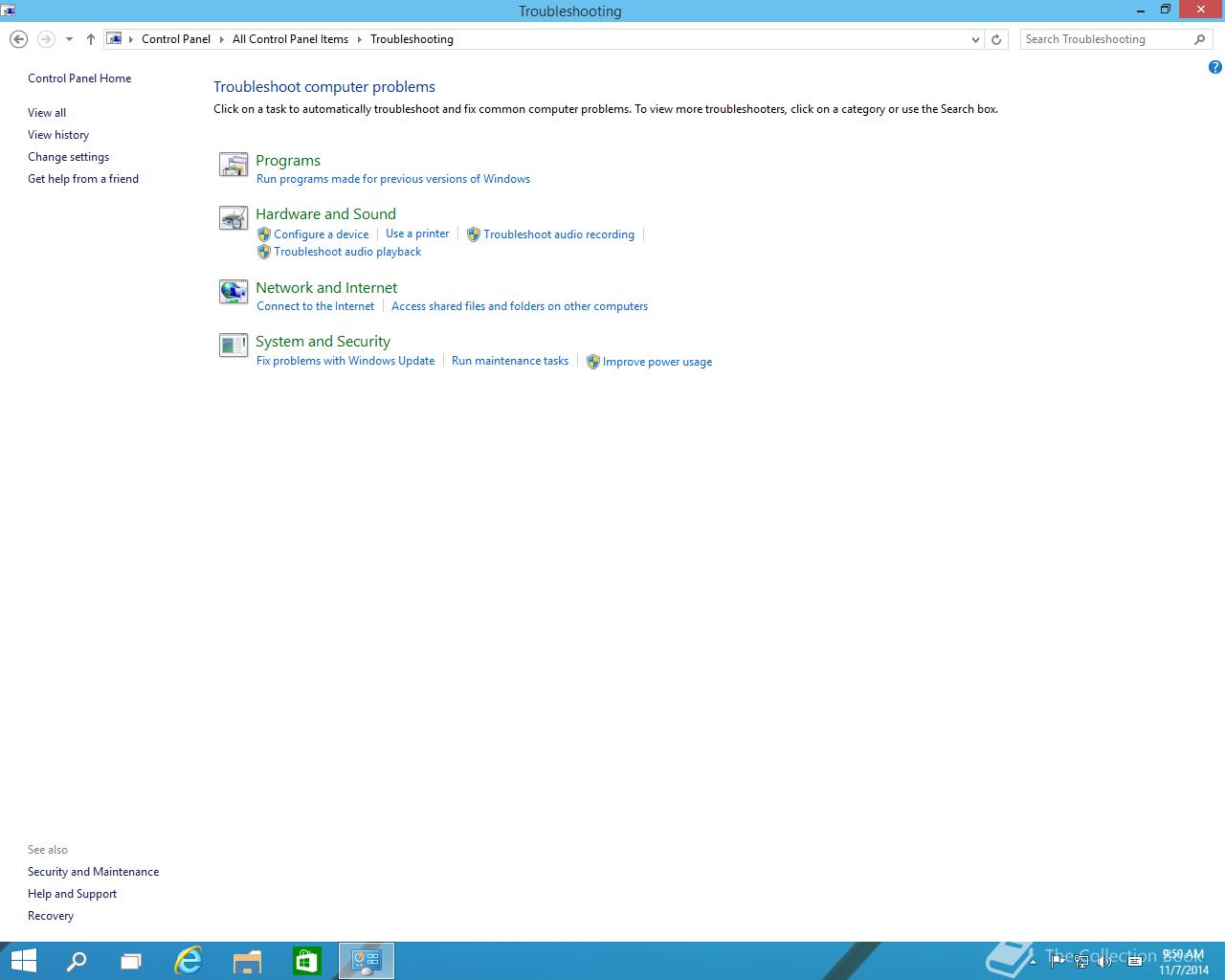Click the Network and Internet category icon
1225x980 pixels.
[234, 292]
